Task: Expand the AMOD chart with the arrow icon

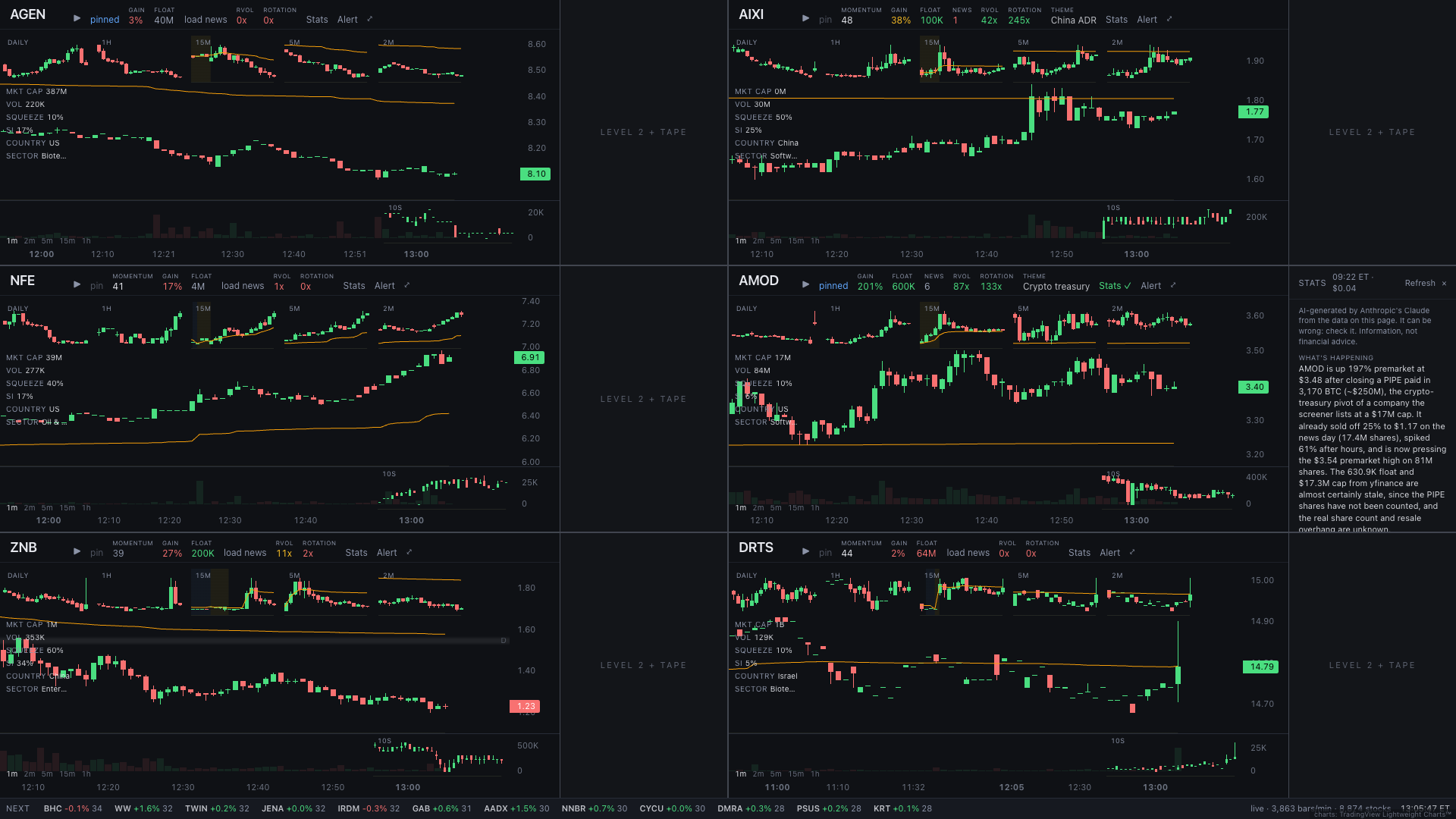Action: (x=1173, y=285)
